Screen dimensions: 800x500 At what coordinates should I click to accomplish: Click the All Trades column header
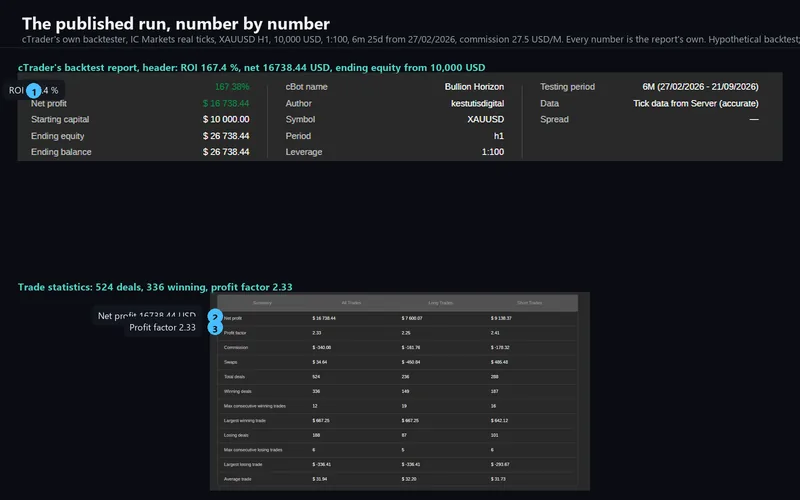pyautogui.click(x=351, y=303)
